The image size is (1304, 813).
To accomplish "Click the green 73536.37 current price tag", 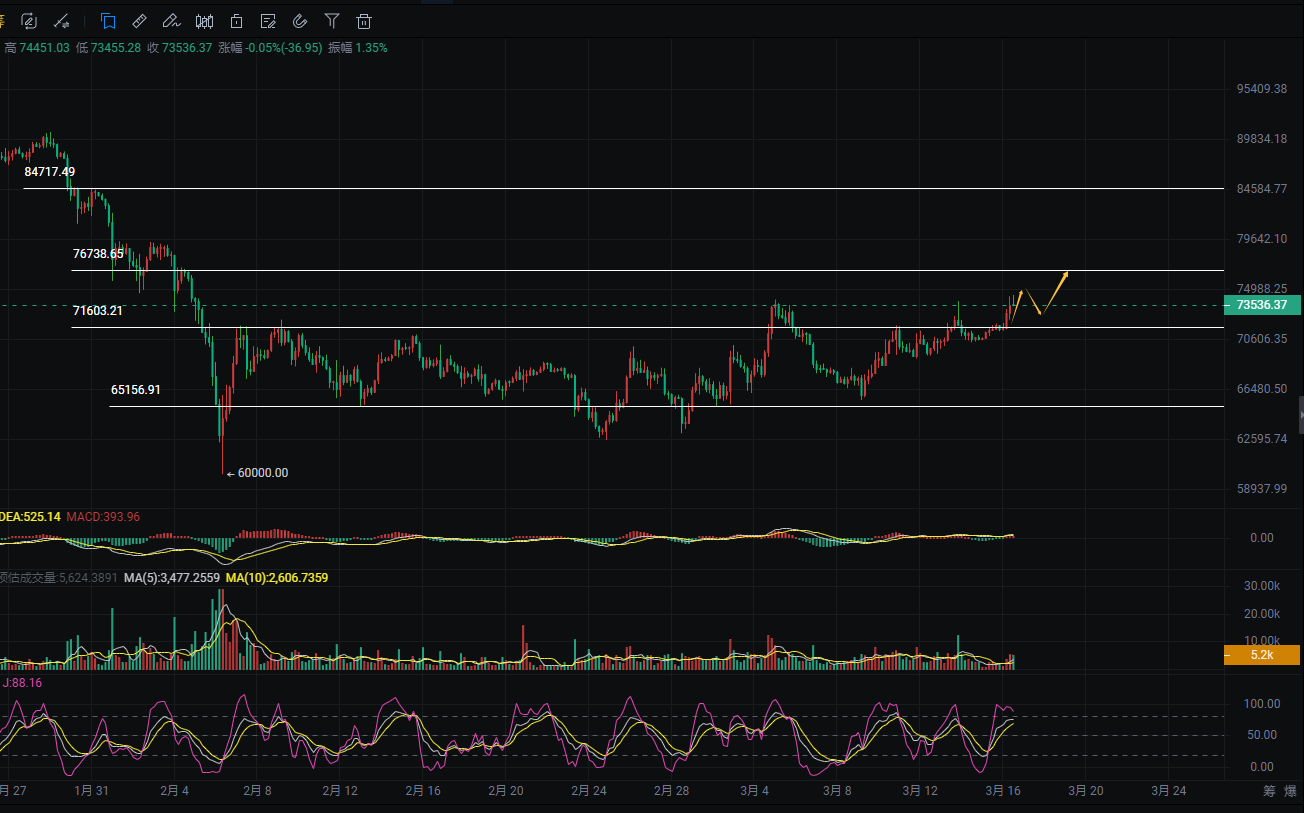I will click(1263, 305).
